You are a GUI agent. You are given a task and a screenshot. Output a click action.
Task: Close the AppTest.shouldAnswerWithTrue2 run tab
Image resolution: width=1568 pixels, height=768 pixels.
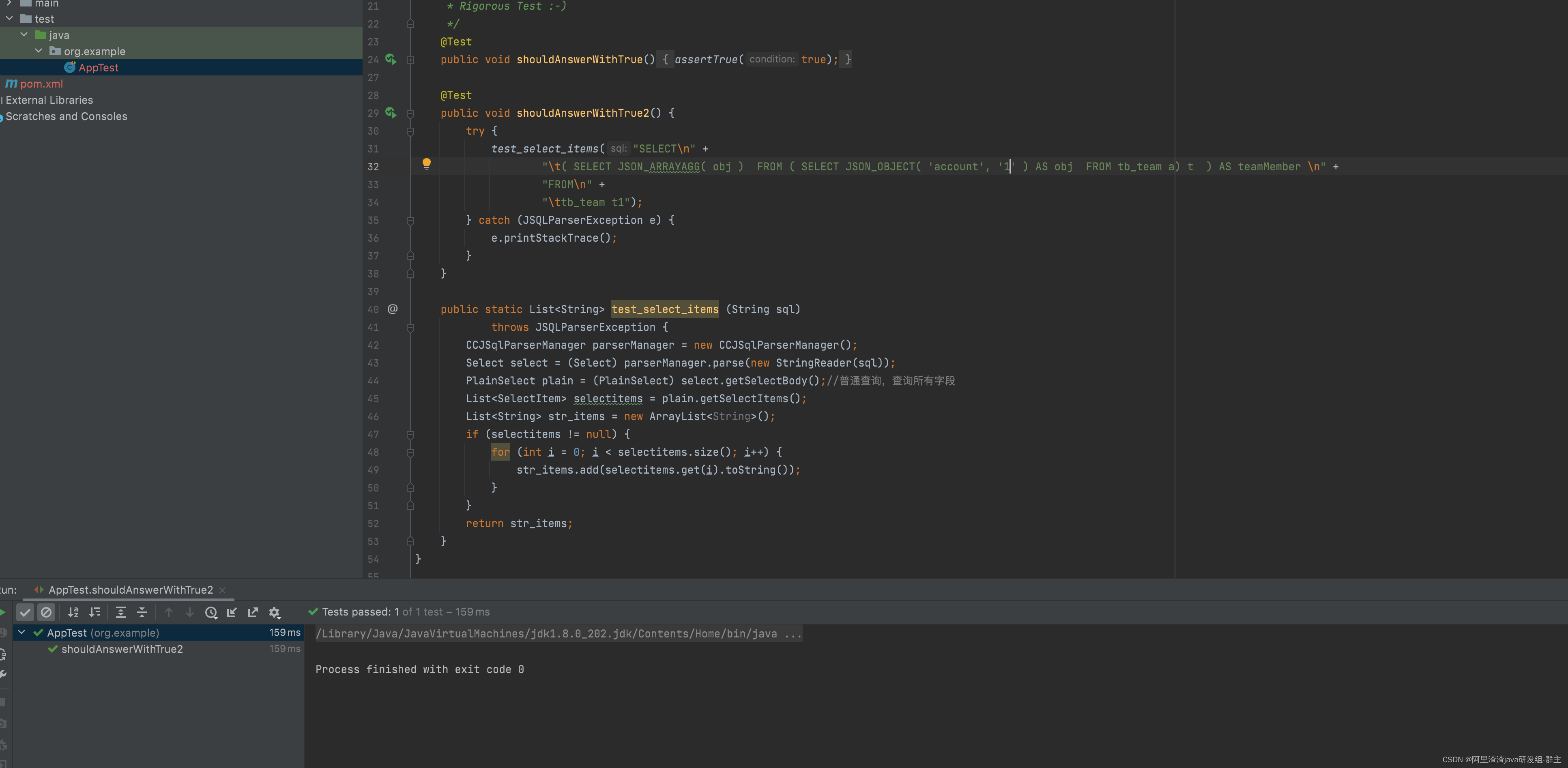tap(222, 590)
